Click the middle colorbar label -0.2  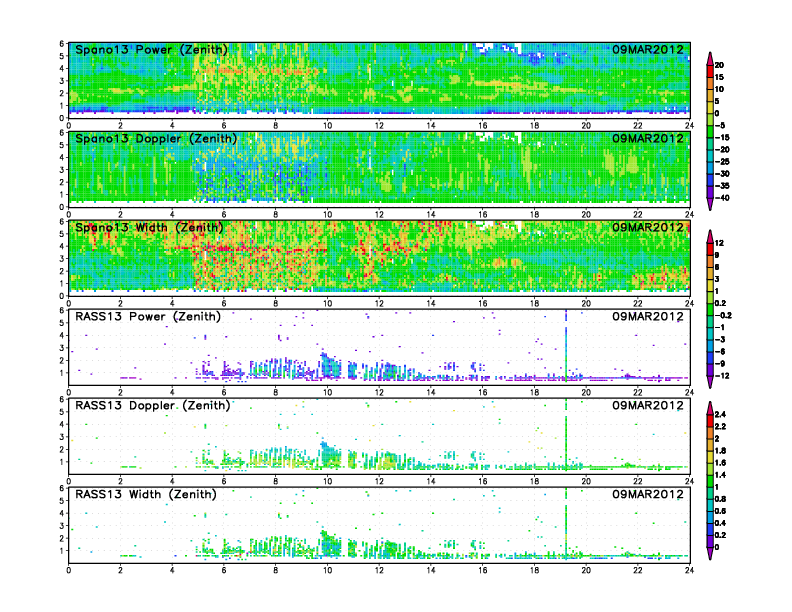[723, 316]
